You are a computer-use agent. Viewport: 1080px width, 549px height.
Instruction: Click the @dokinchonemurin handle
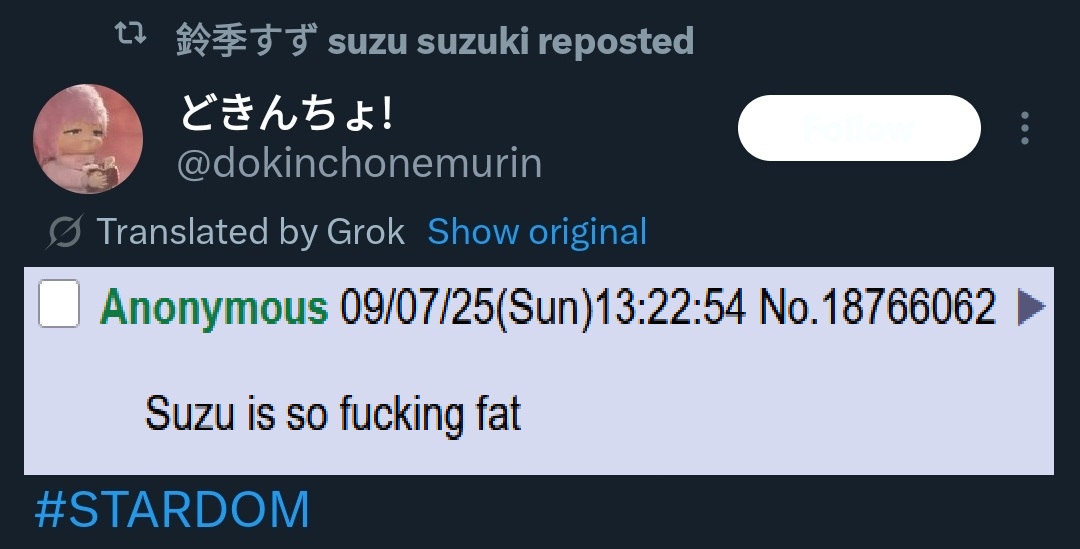[x=360, y=164]
